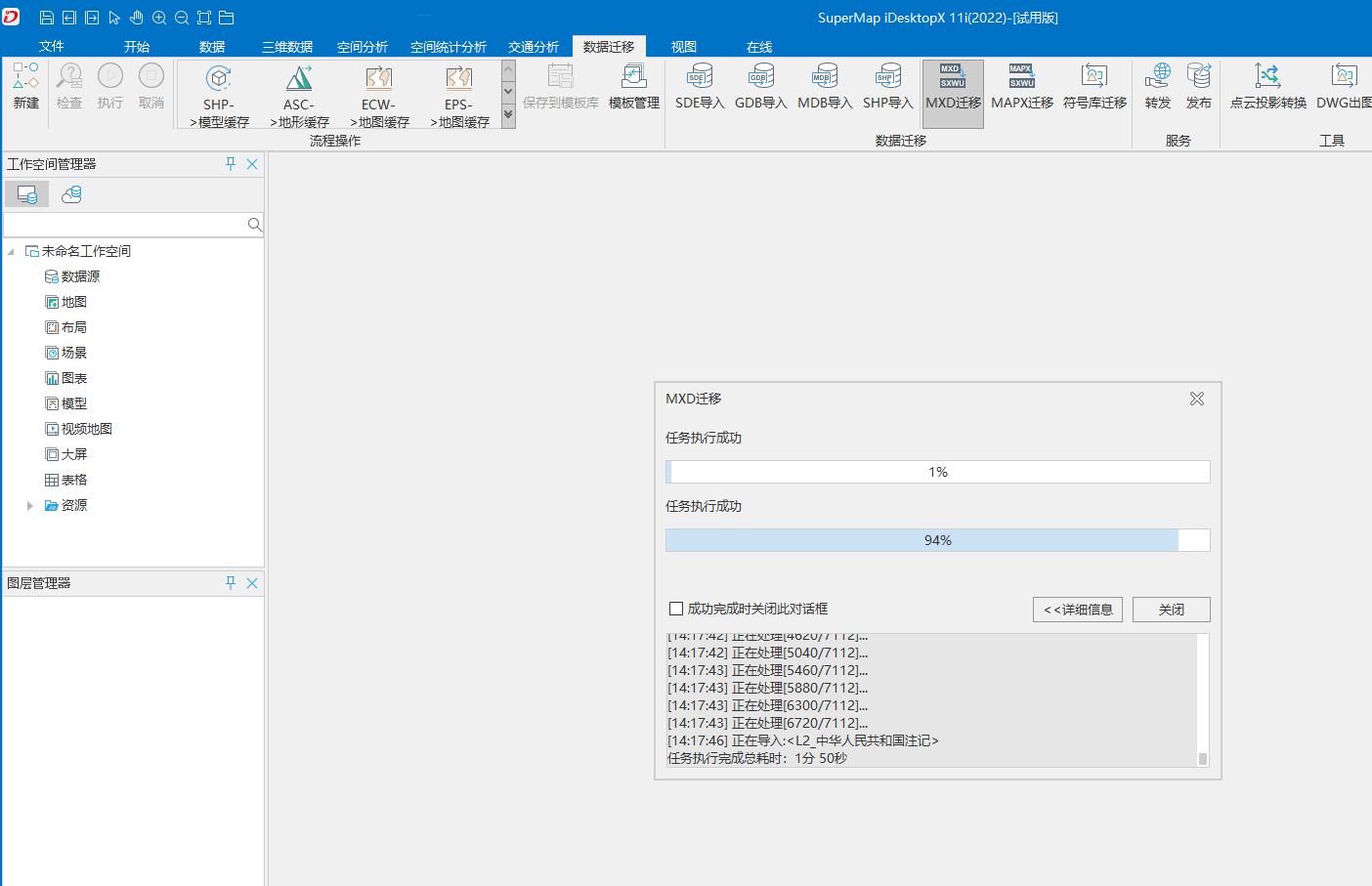Viewport: 1372px width, 886px height.
Task: Open ASC to terrain cache process
Action: tap(299, 96)
